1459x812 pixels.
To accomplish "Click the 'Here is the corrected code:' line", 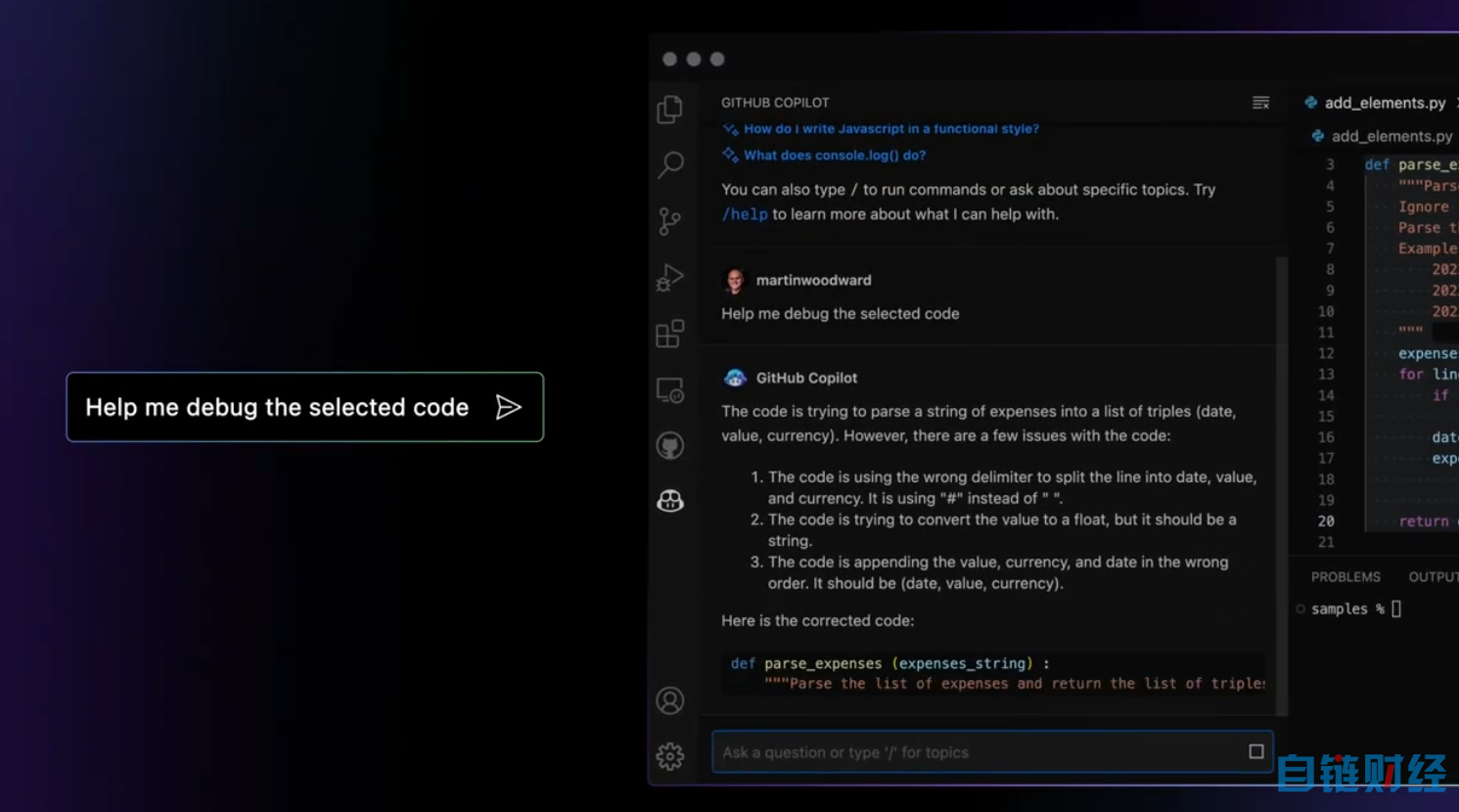I will 817,620.
